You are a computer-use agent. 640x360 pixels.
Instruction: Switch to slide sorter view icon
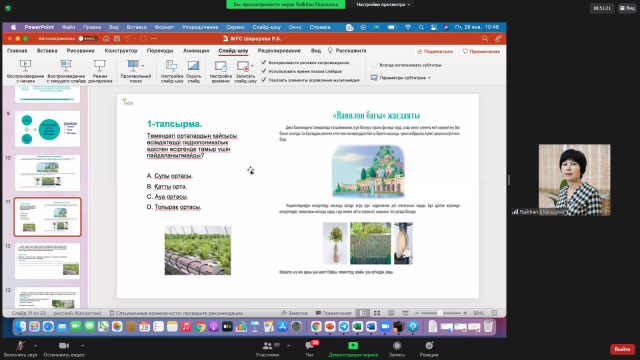tap(377, 313)
